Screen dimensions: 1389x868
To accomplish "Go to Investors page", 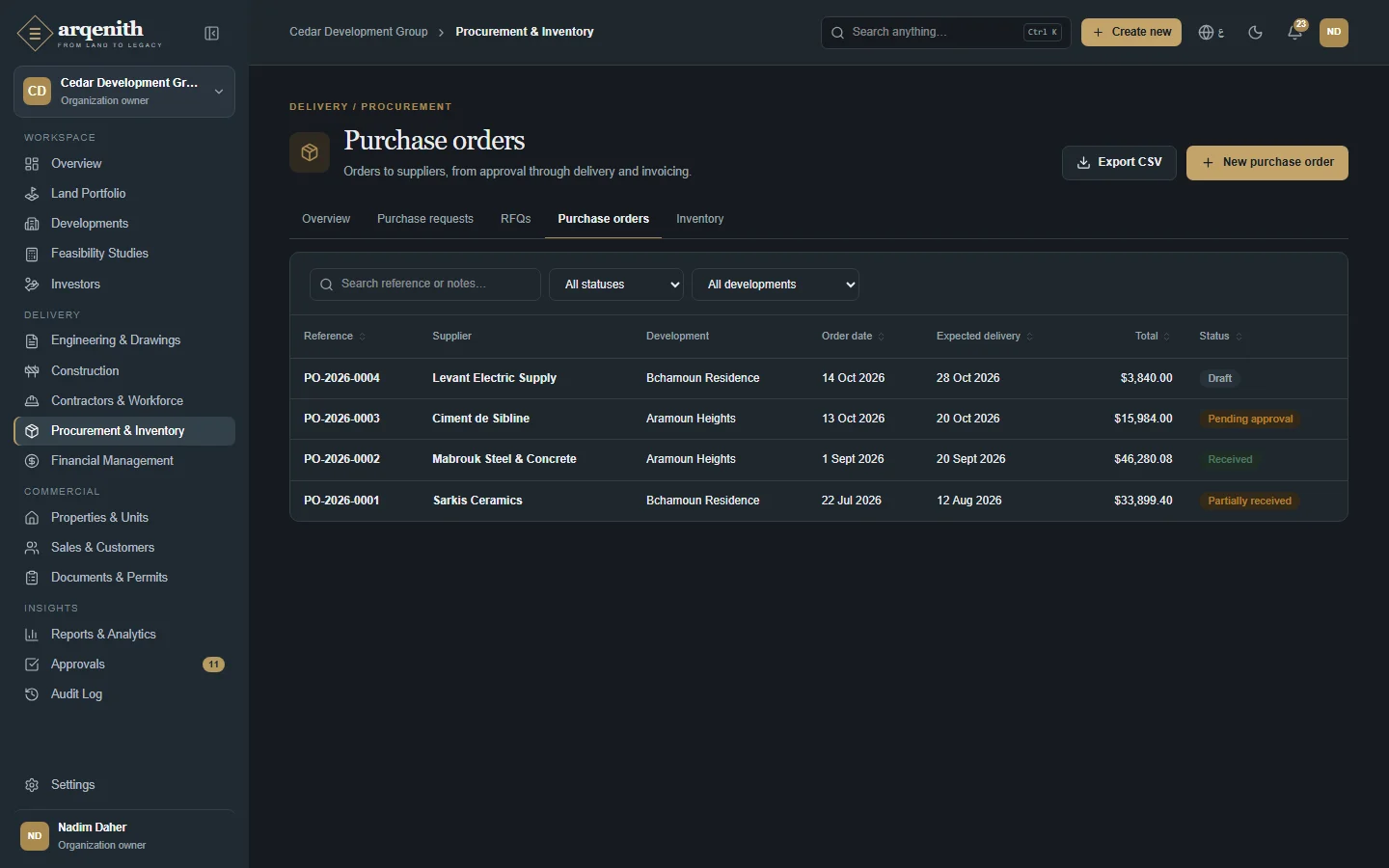I will 124,285.
